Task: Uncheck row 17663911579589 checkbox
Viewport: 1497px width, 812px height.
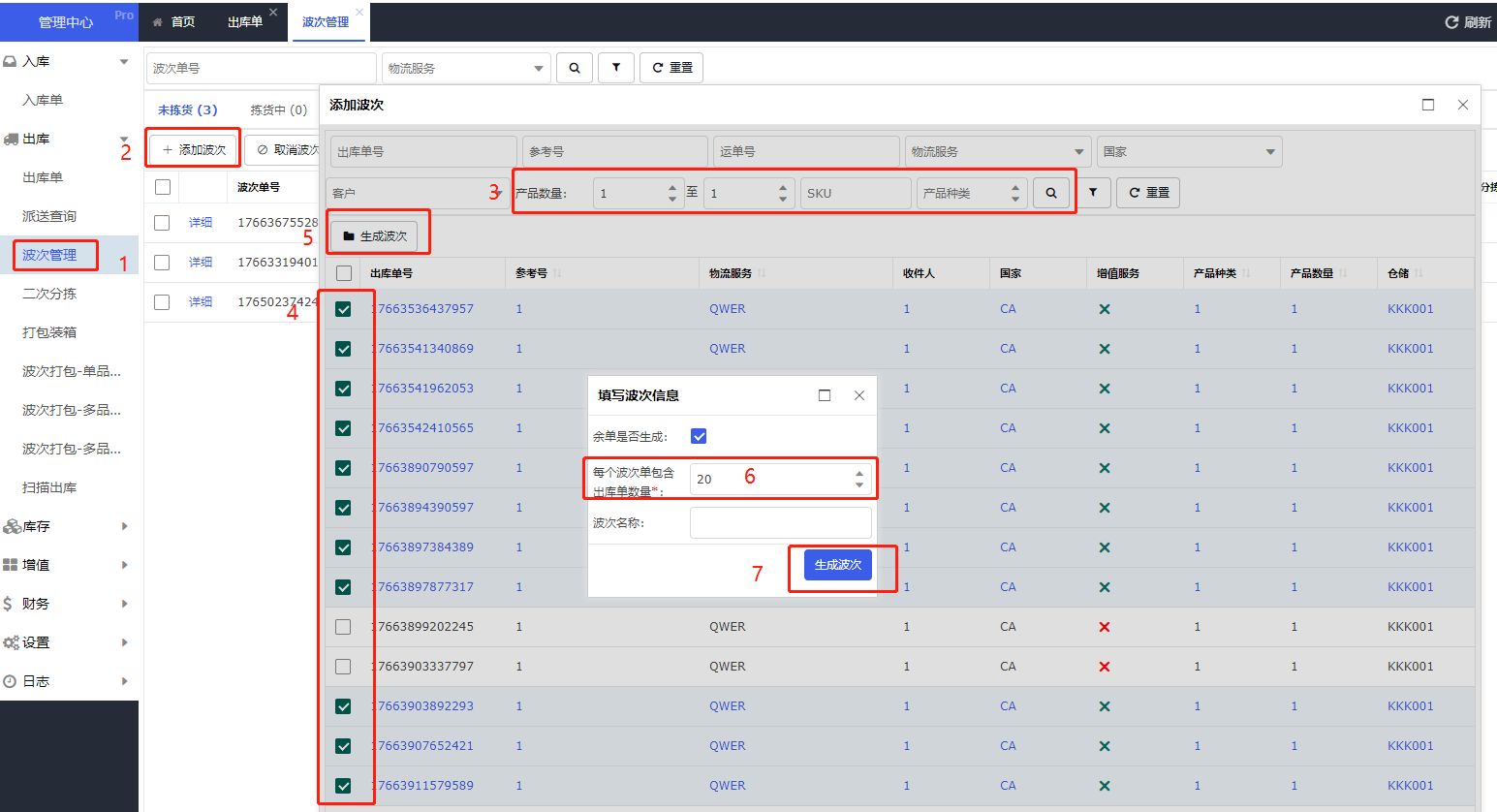Action: [343, 786]
